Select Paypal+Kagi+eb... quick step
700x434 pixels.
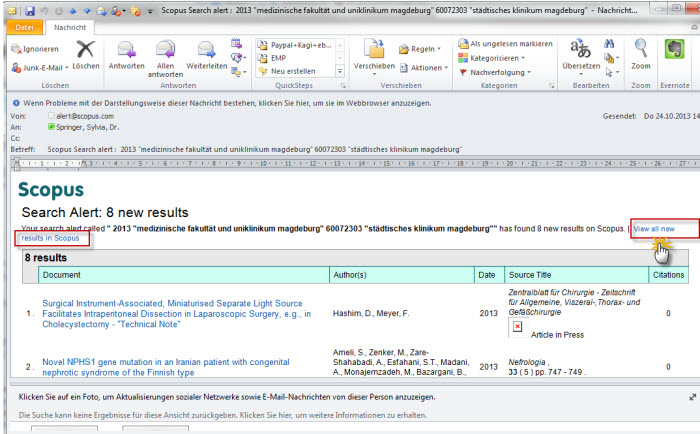point(296,45)
